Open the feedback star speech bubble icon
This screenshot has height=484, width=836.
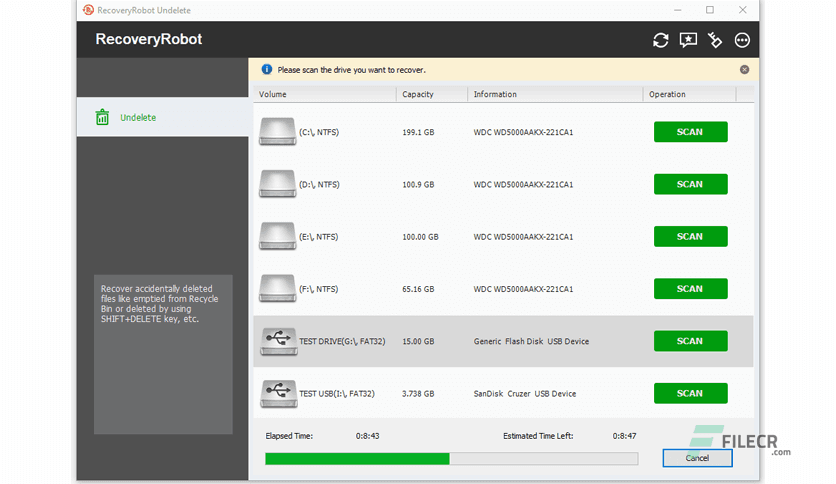point(688,40)
